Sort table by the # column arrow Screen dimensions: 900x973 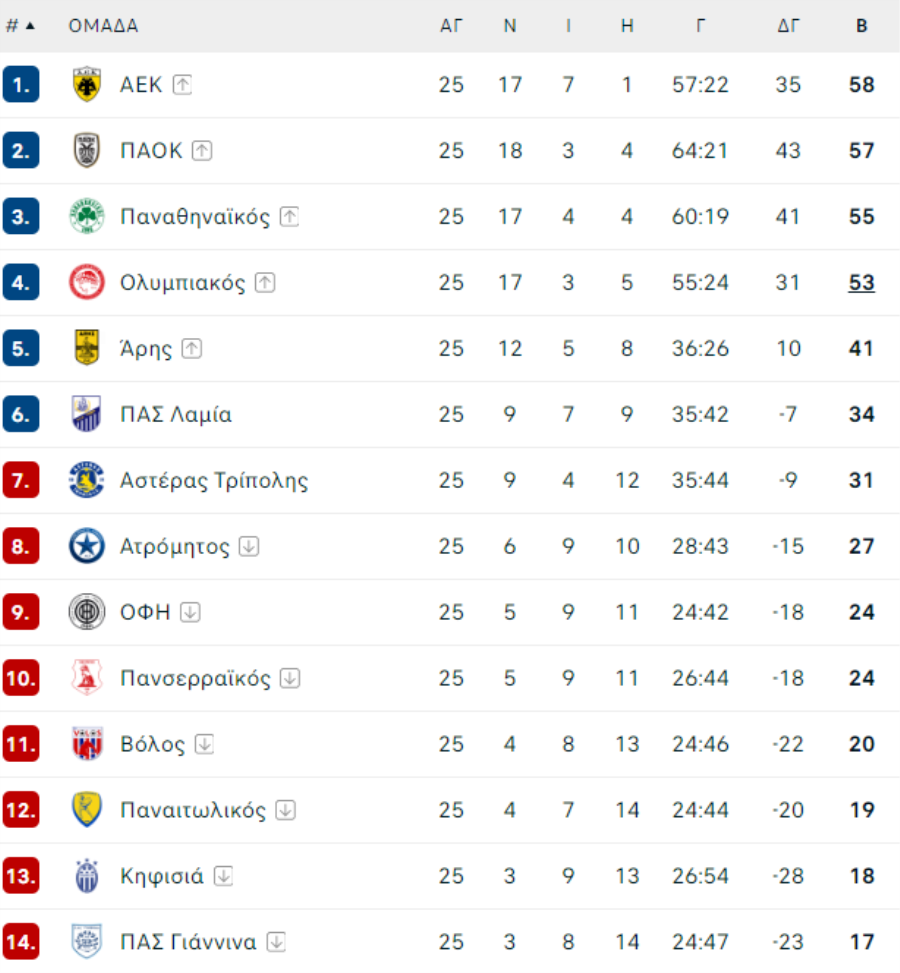pos(30,26)
